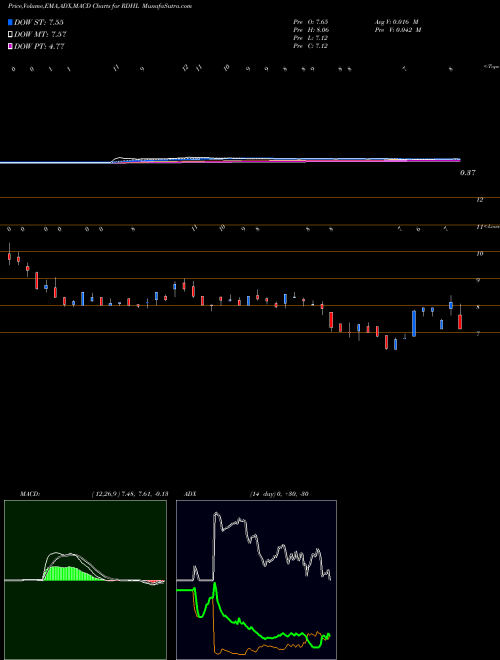Click the 'Avg V: 0.016 M' volume text
500x660 pixels.
tap(396, 22)
